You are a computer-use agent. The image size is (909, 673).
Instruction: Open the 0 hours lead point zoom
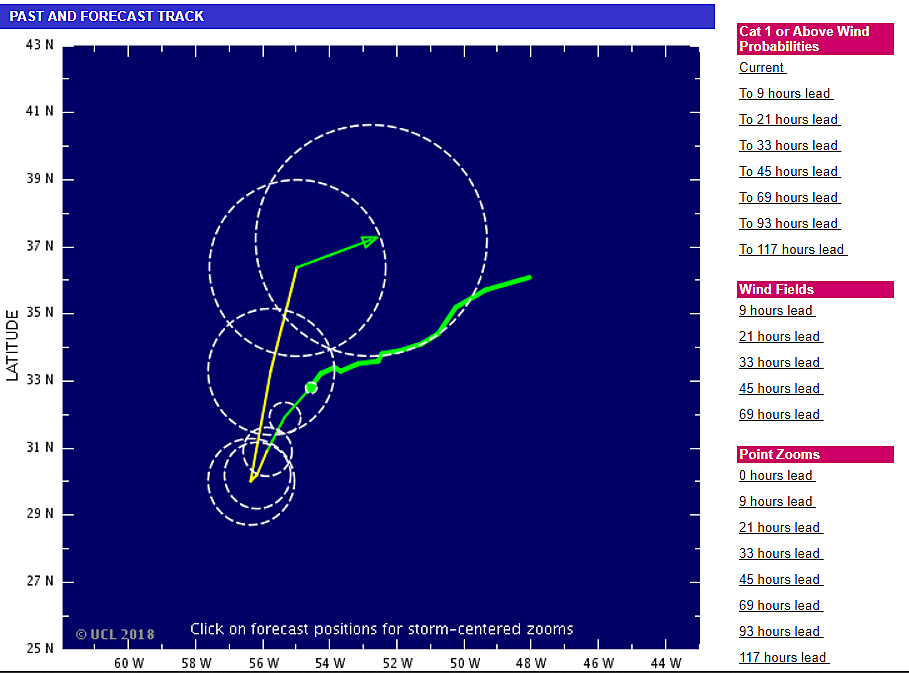776,476
